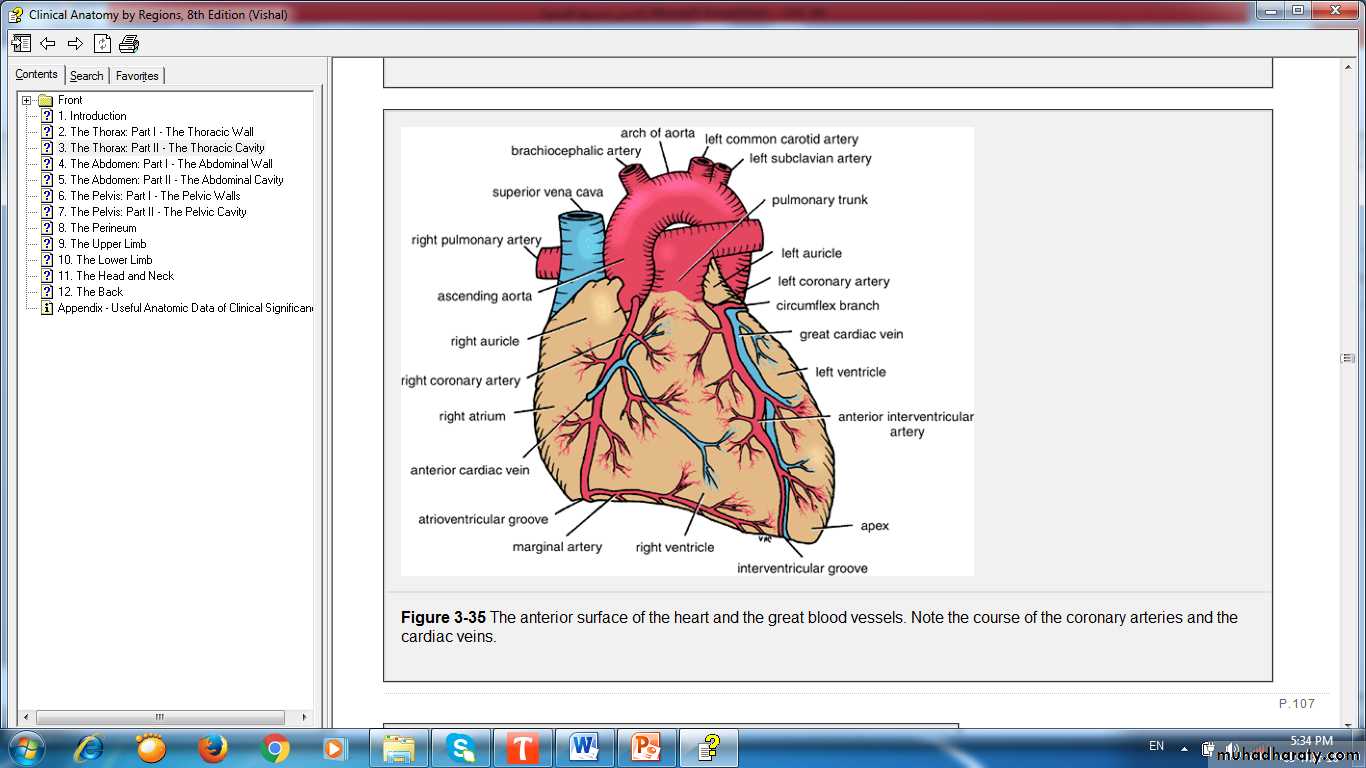Refresh the page with the toolbar icon

102,43
